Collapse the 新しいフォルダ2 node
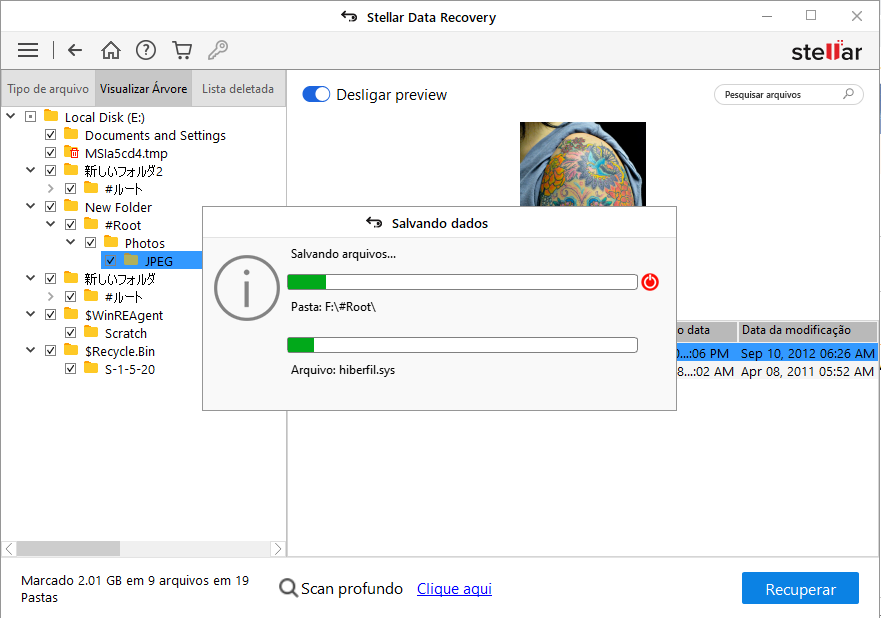 pos(31,170)
